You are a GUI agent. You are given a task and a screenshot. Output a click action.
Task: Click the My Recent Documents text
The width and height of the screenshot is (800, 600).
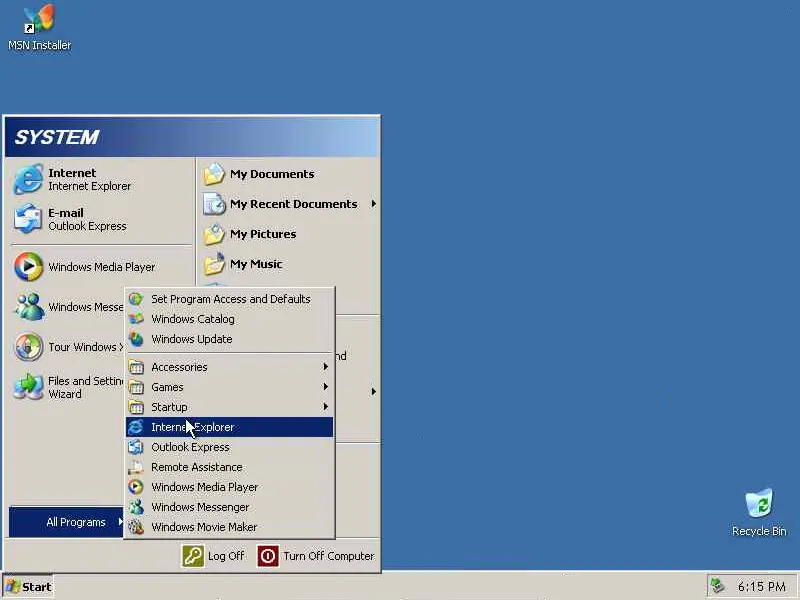pyautogui.click(x=293, y=204)
